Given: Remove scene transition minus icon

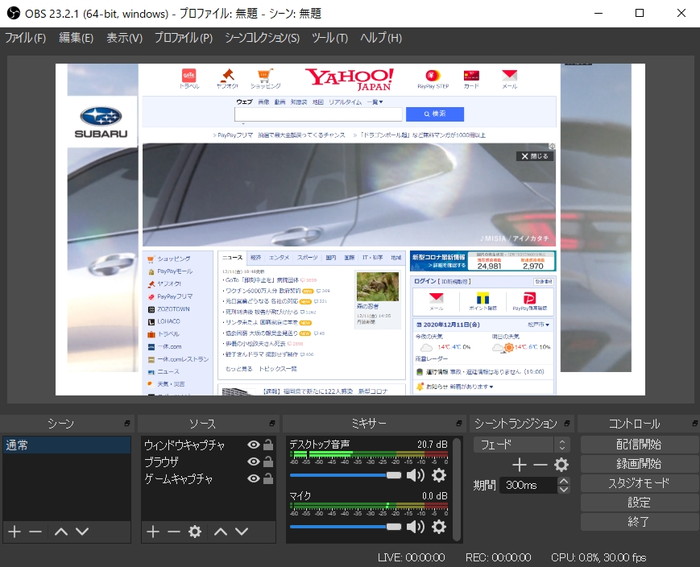Looking at the screenshot, I should (x=540, y=465).
